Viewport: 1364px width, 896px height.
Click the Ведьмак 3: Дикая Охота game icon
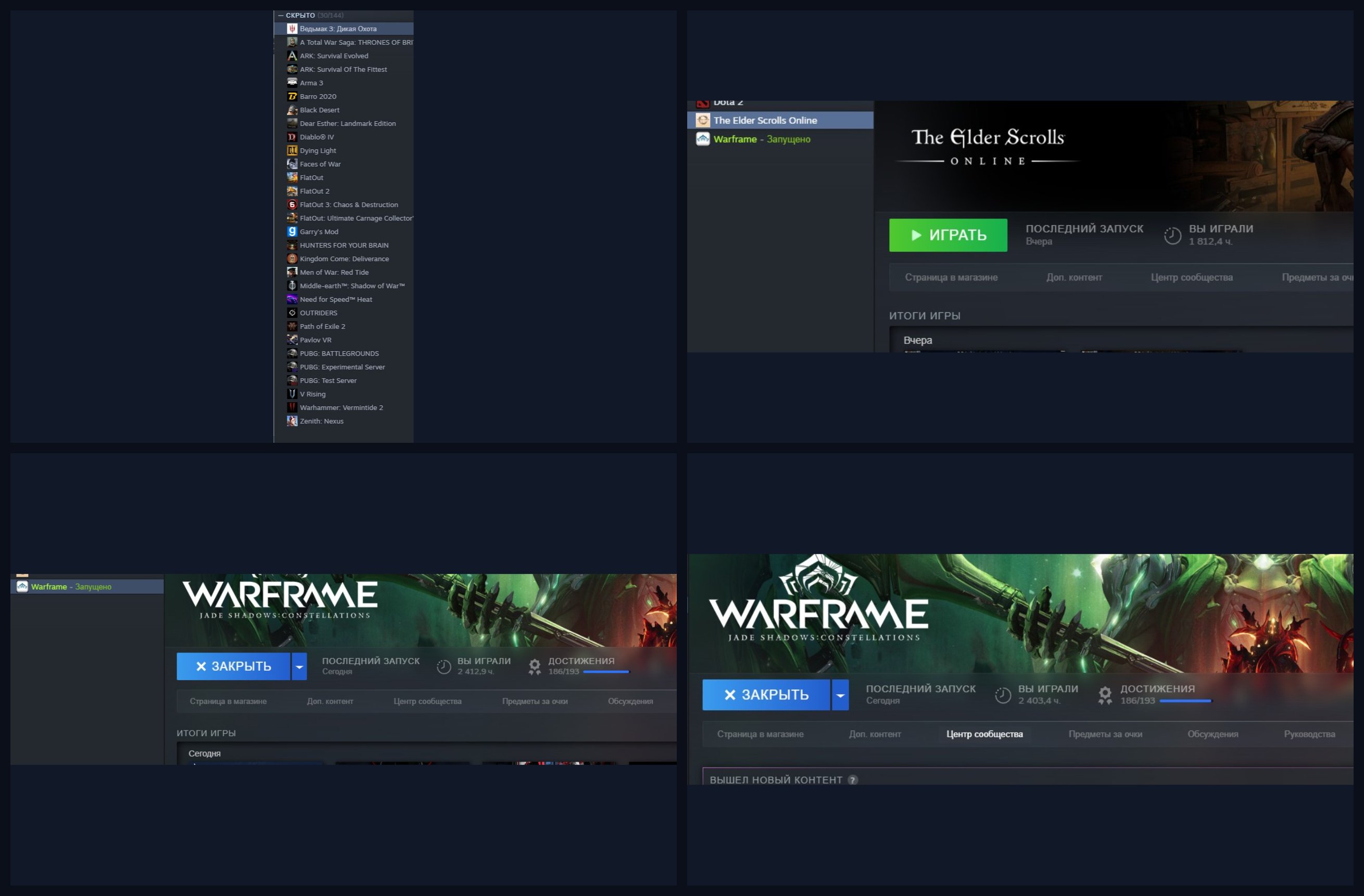292,29
